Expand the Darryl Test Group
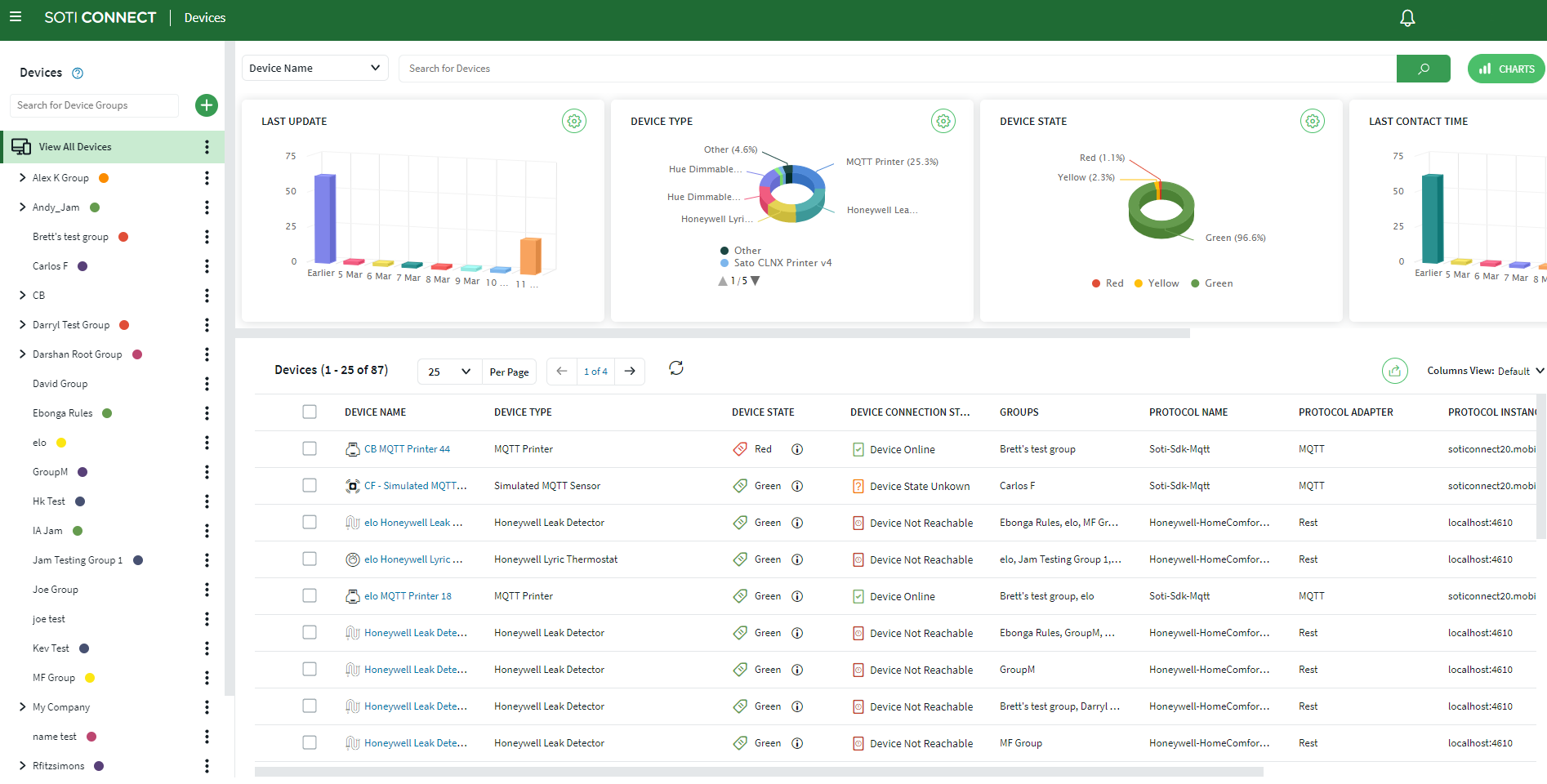Viewport: 1547px width, 784px height. (x=22, y=325)
